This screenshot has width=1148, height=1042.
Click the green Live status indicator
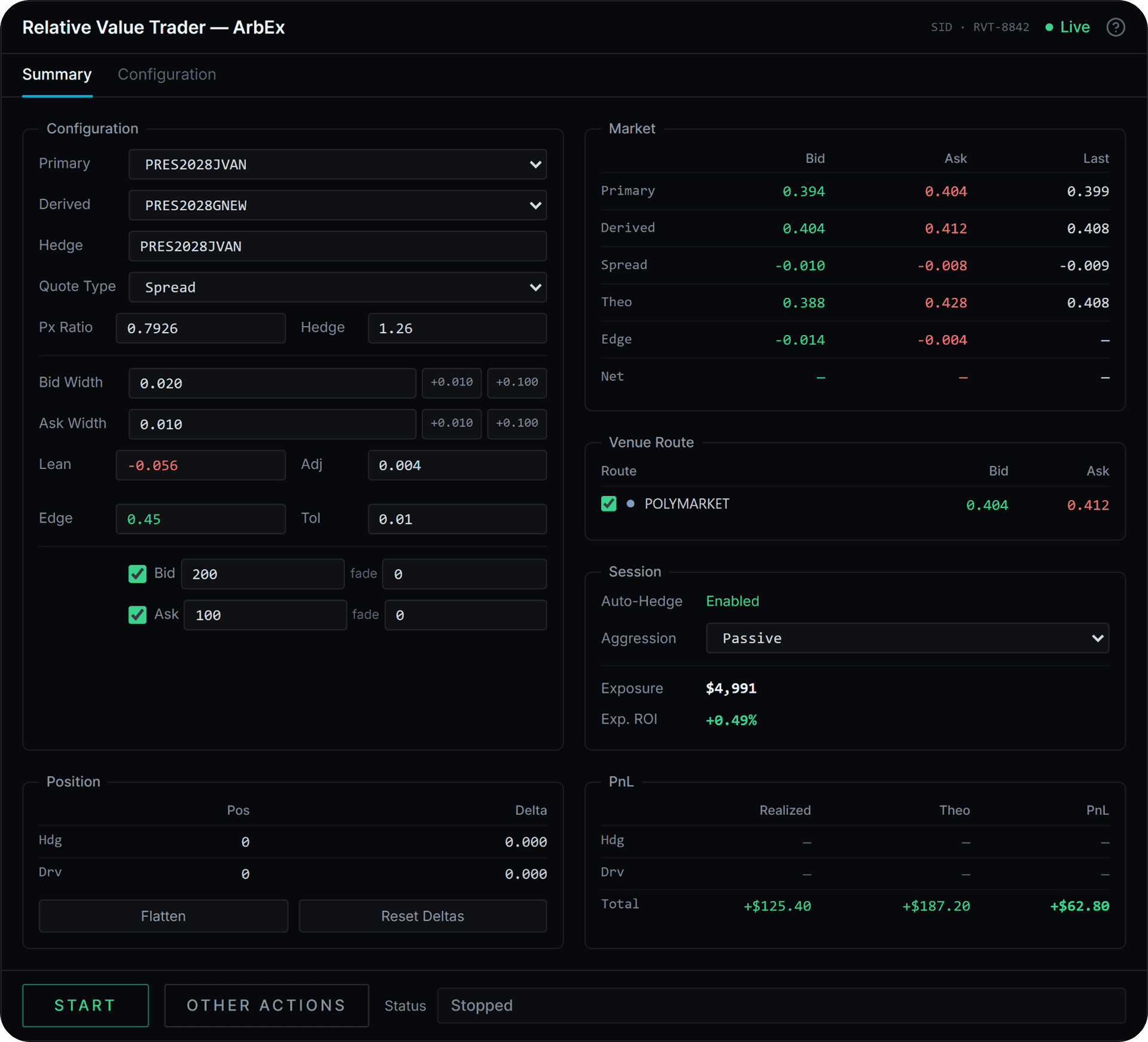[1067, 28]
